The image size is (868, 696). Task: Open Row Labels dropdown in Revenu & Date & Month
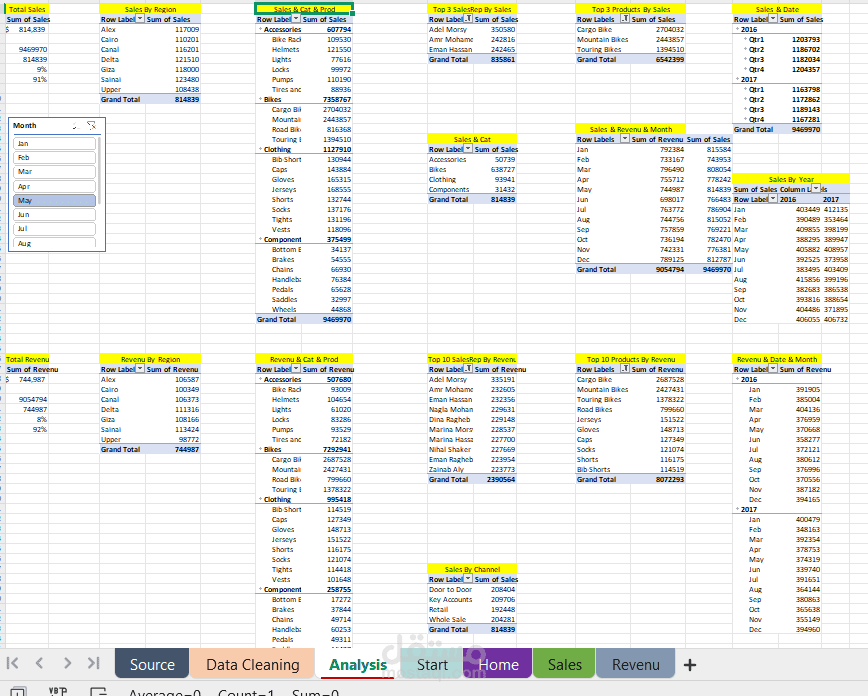tap(773, 369)
